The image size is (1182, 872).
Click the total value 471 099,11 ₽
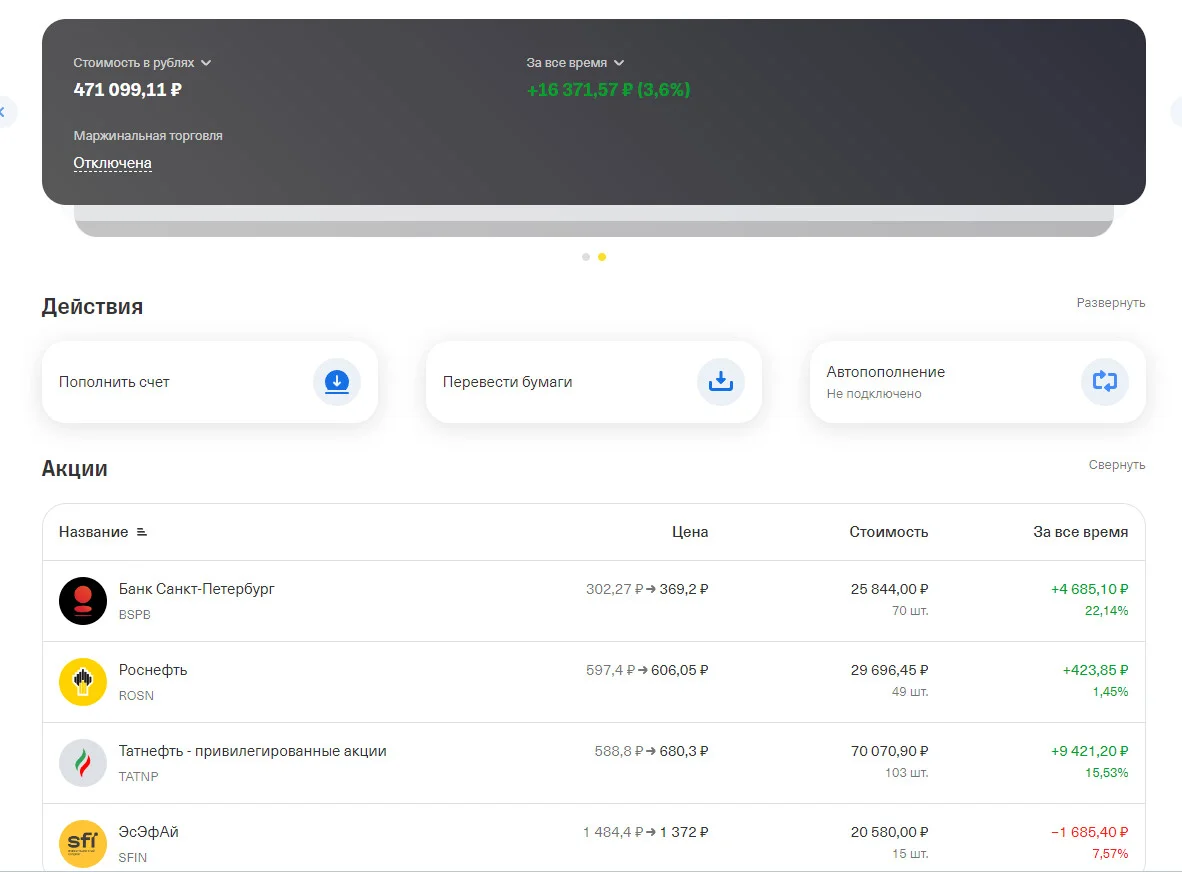click(127, 90)
